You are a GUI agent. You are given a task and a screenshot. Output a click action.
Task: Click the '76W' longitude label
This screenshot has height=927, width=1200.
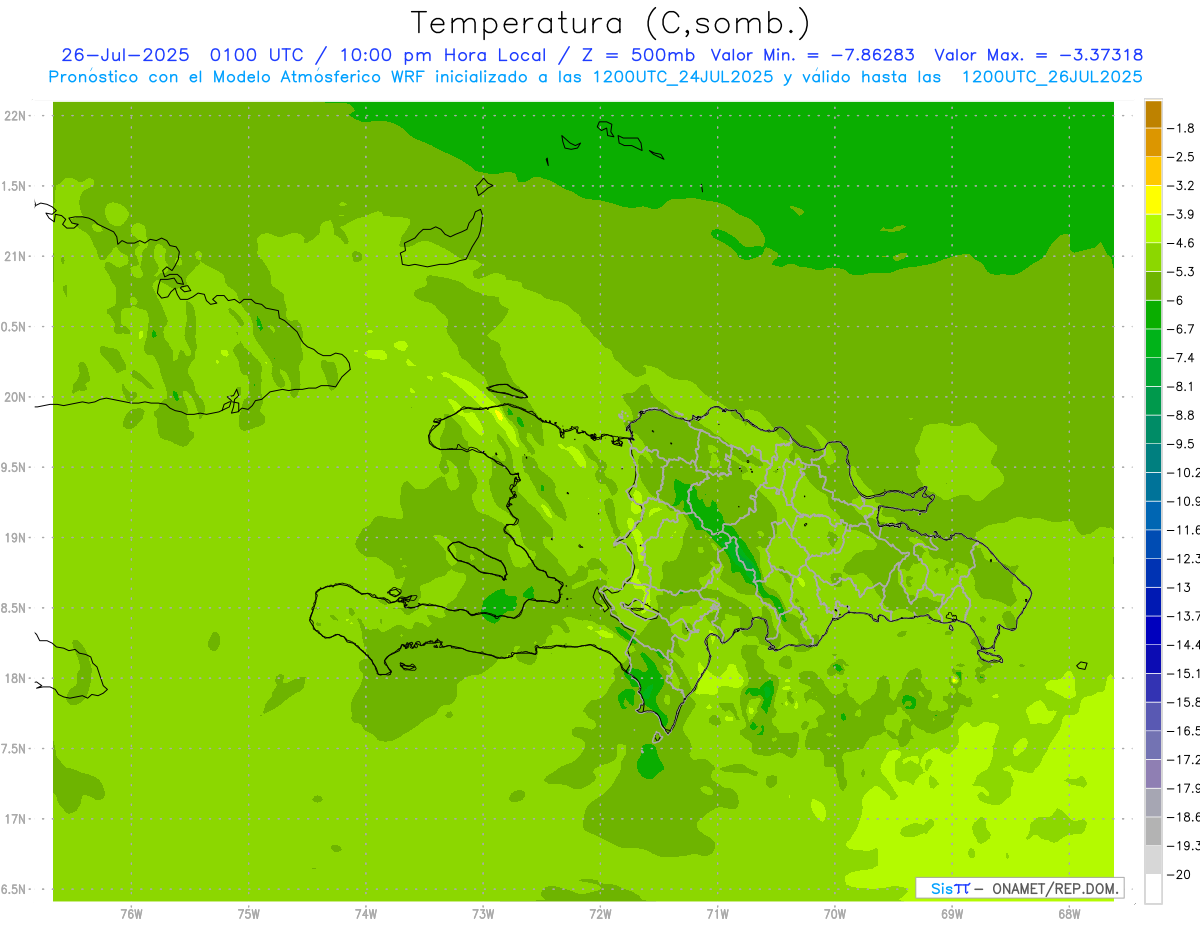pos(131,914)
